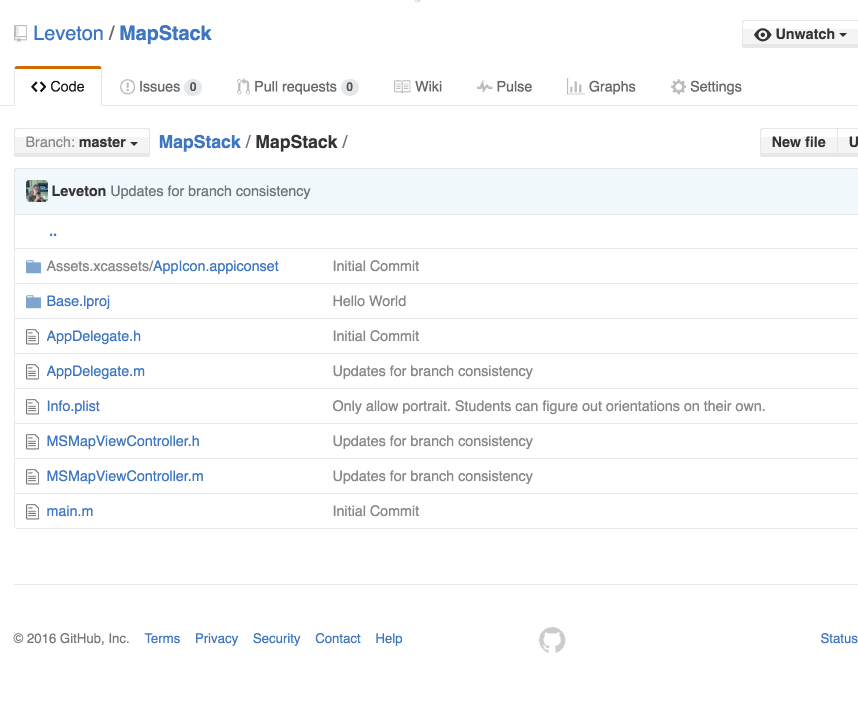
Task: Open the Pulse tab
Action: coord(504,87)
